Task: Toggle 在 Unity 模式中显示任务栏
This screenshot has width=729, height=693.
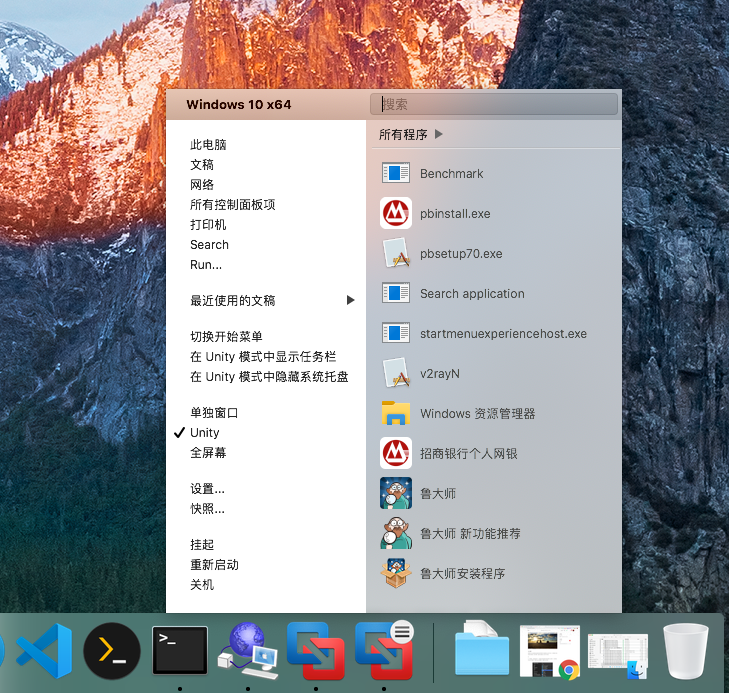Action: coord(263,356)
